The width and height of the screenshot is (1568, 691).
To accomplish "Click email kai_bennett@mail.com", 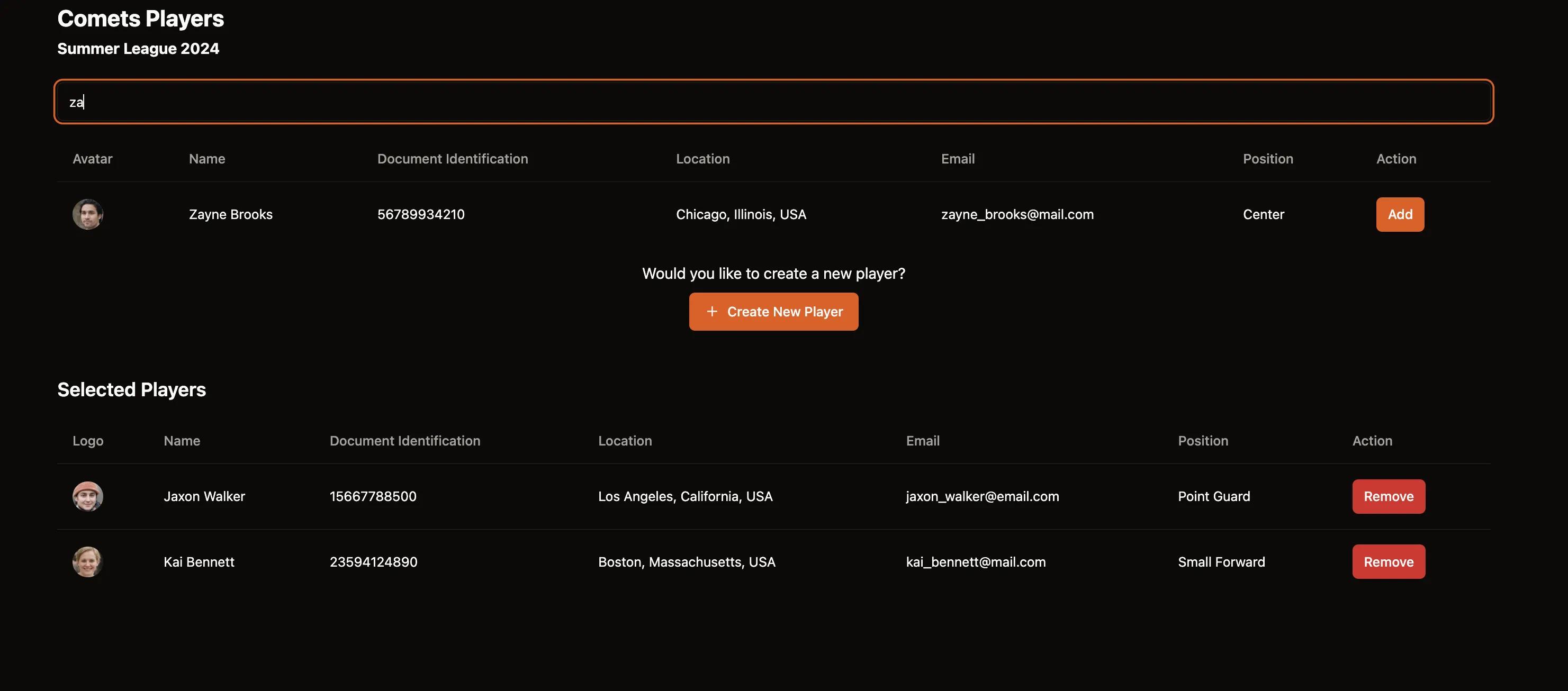I will (976, 562).
